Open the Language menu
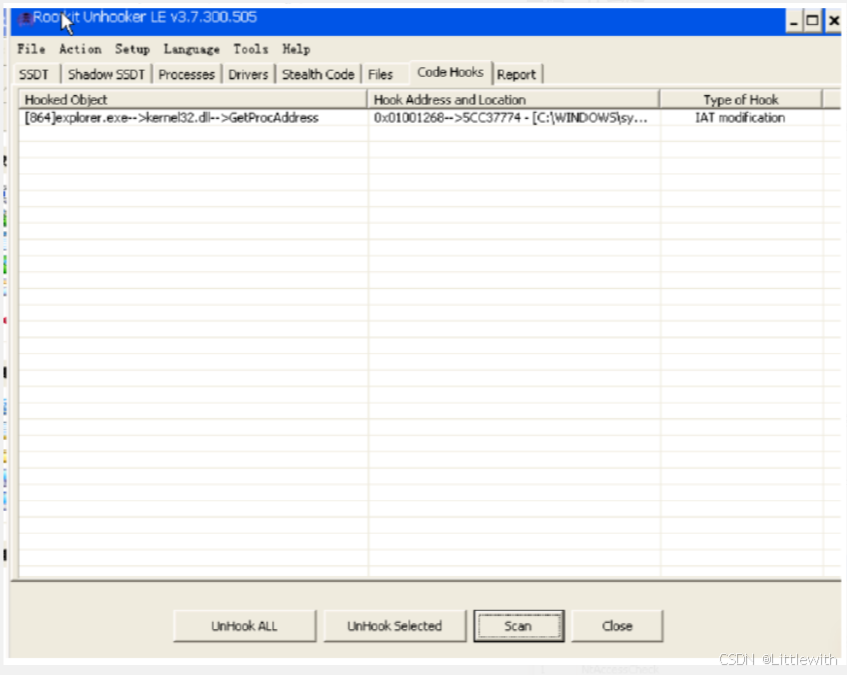 pyautogui.click(x=191, y=49)
